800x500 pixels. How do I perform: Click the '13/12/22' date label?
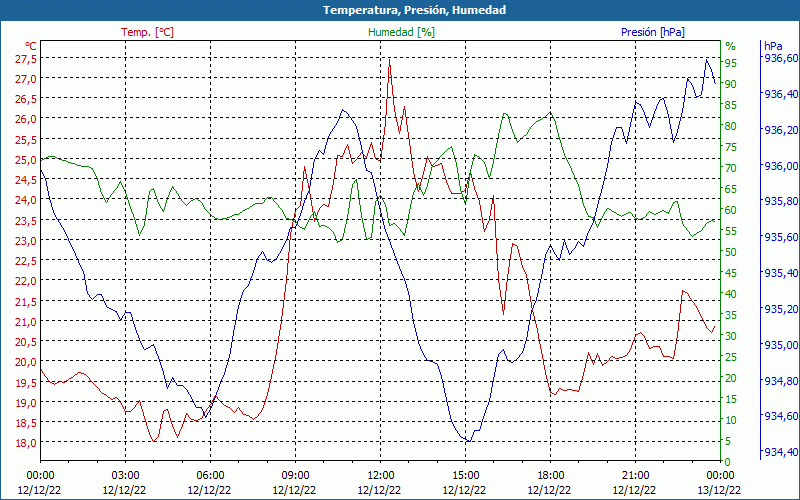pos(719,490)
